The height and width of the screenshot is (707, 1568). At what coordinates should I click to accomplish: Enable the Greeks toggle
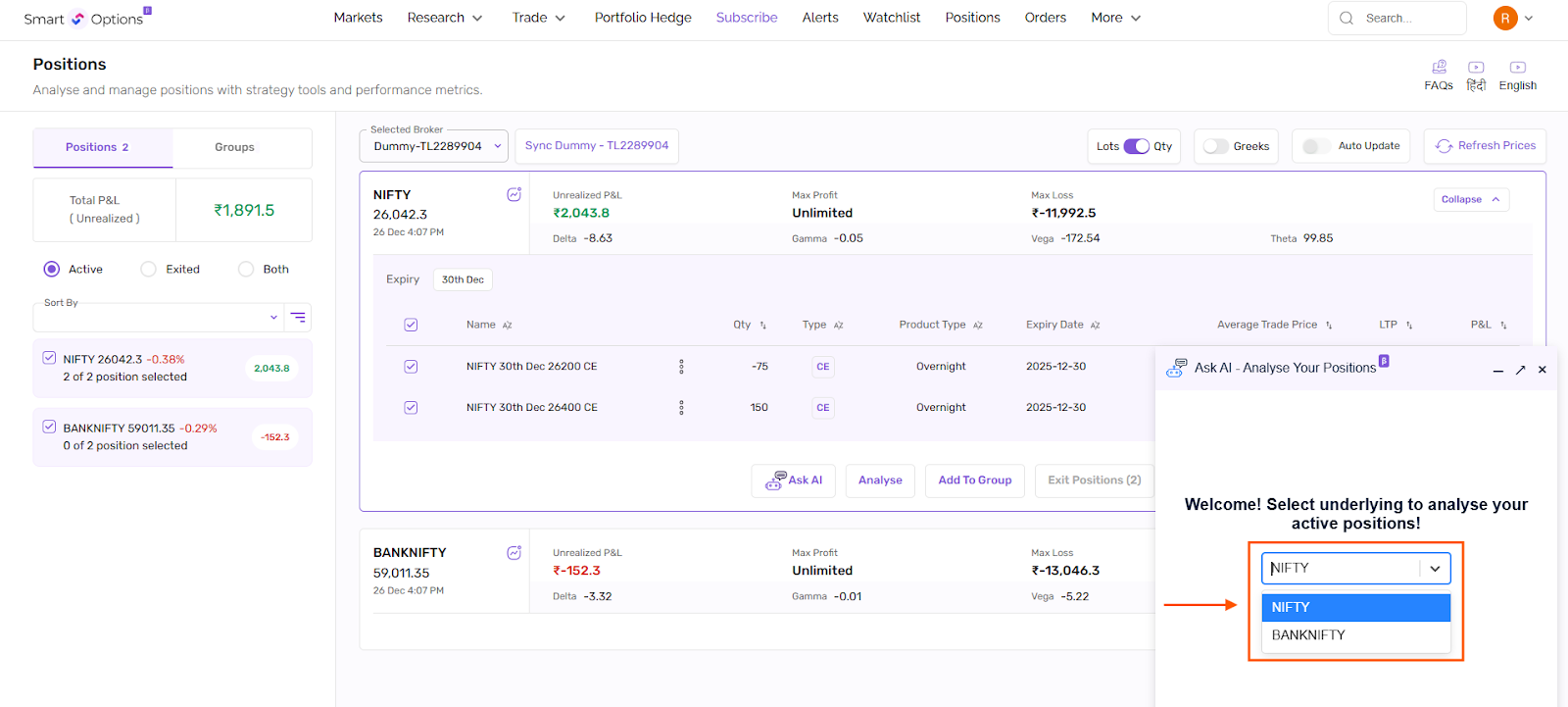point(1216,146)
